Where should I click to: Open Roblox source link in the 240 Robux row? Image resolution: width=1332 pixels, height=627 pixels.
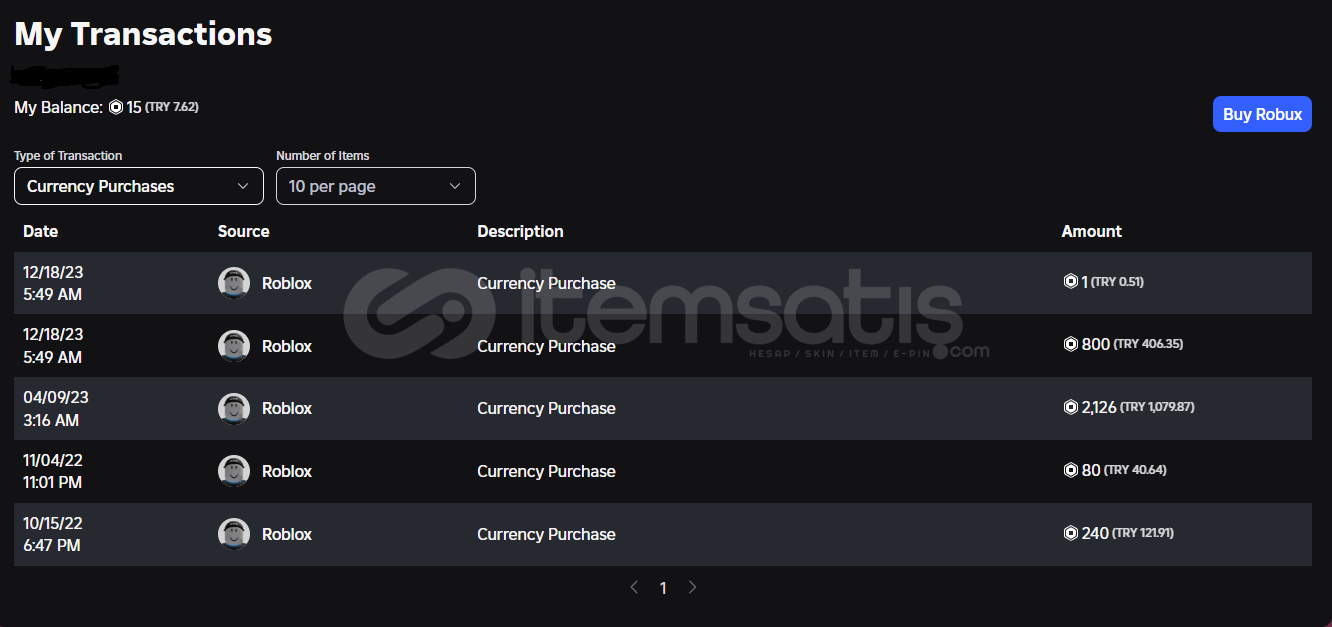point(287,534)
